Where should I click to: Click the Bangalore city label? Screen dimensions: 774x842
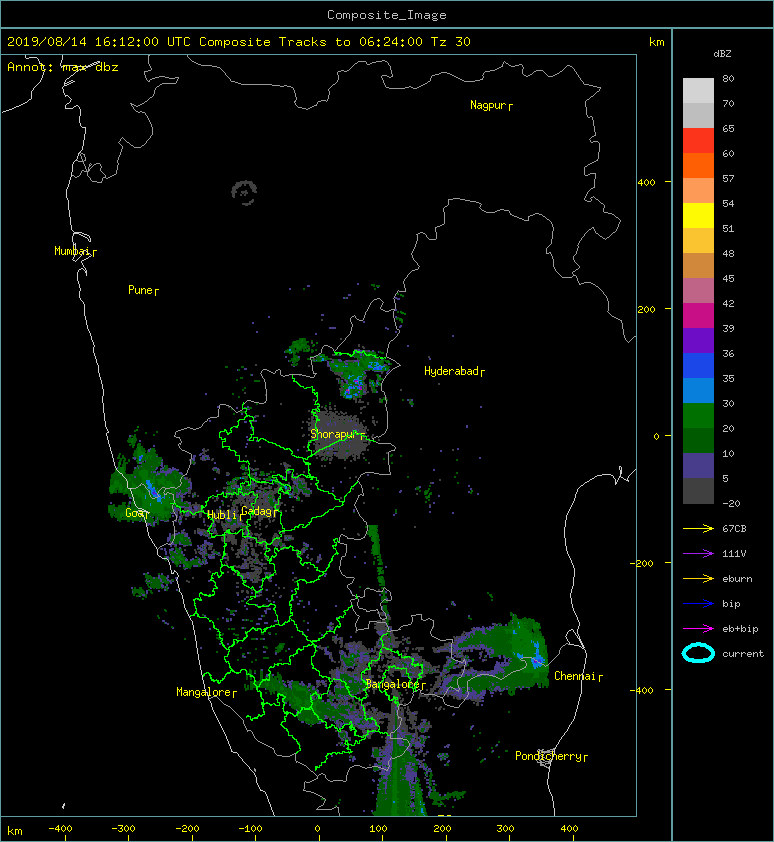392,684
